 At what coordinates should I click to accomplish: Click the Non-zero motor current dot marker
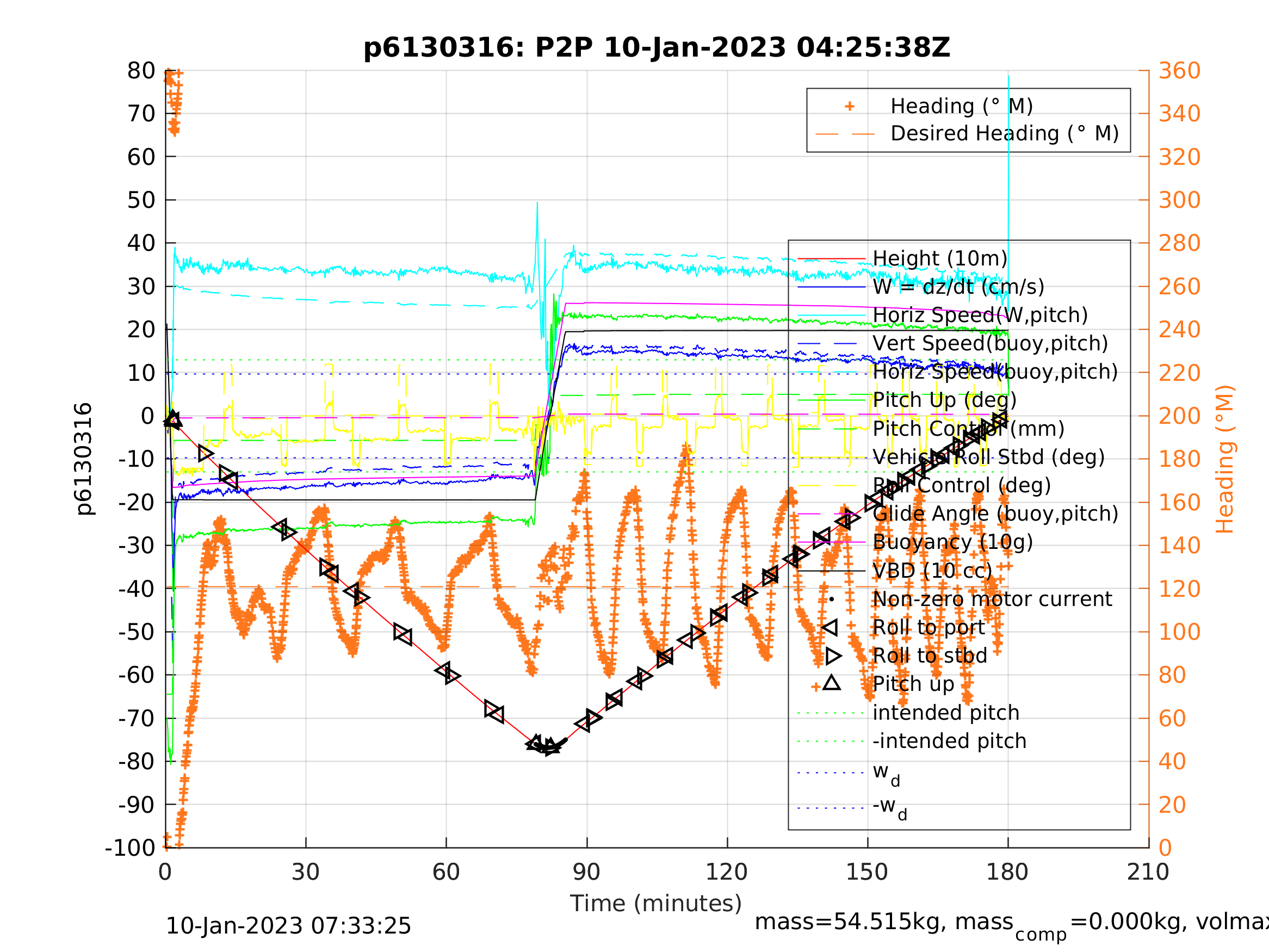(x=831, y=599)
